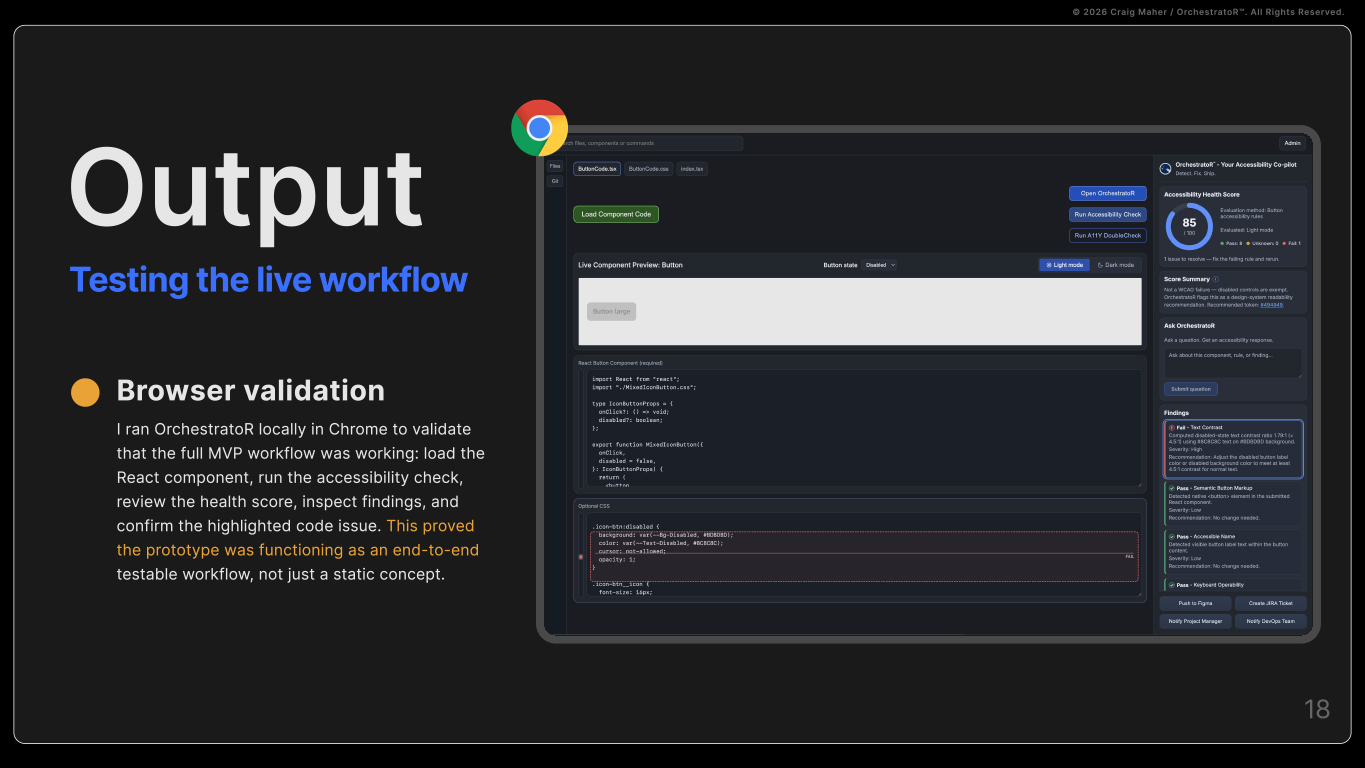Click the recommended token #494949 link
1365x768 pixels.
pyautogui.click(x=1272, y=304)
